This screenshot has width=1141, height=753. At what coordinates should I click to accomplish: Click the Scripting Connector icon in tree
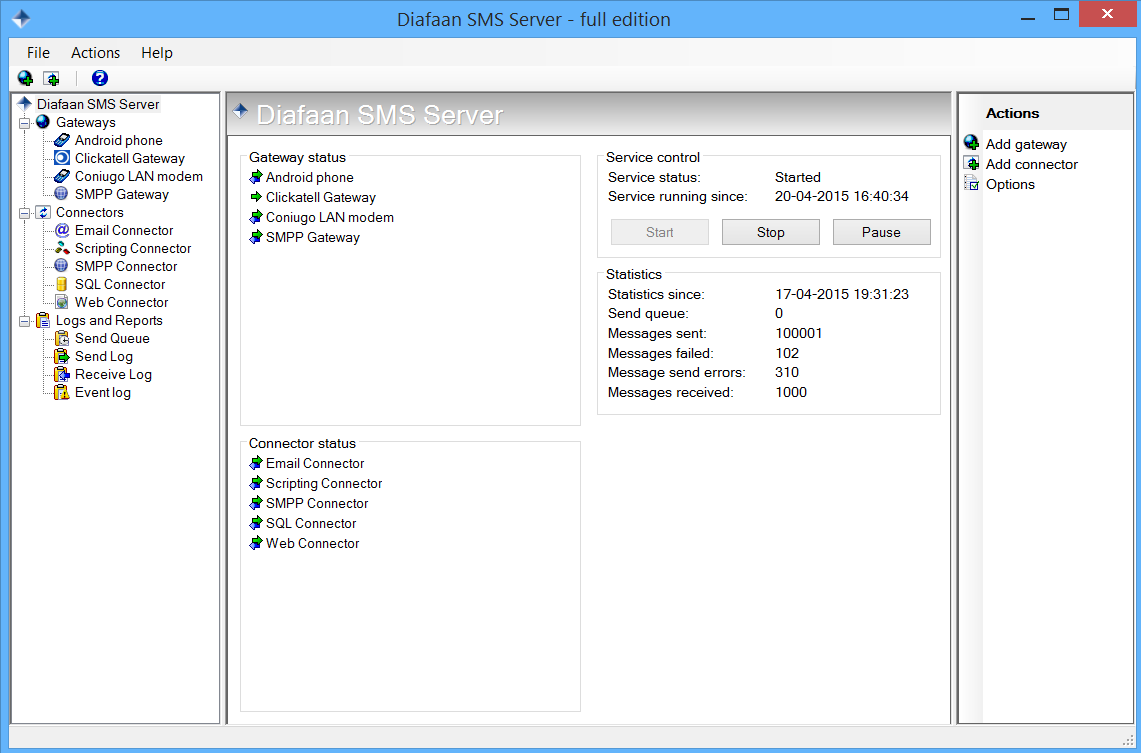coord(62,248)
